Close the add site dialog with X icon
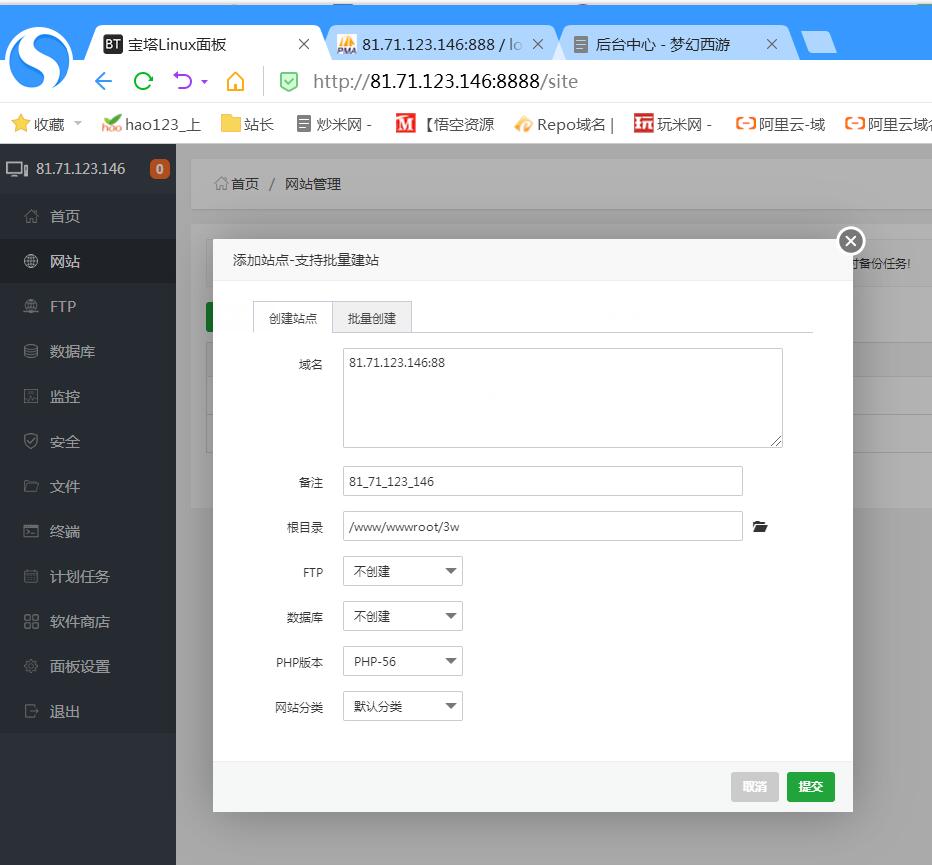The image size is (932, 865). pyautogui.click(x=850, y=241)
